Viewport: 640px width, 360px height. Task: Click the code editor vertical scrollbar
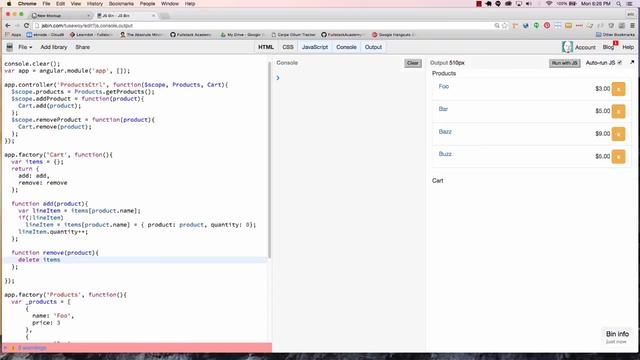click(269, 160)
